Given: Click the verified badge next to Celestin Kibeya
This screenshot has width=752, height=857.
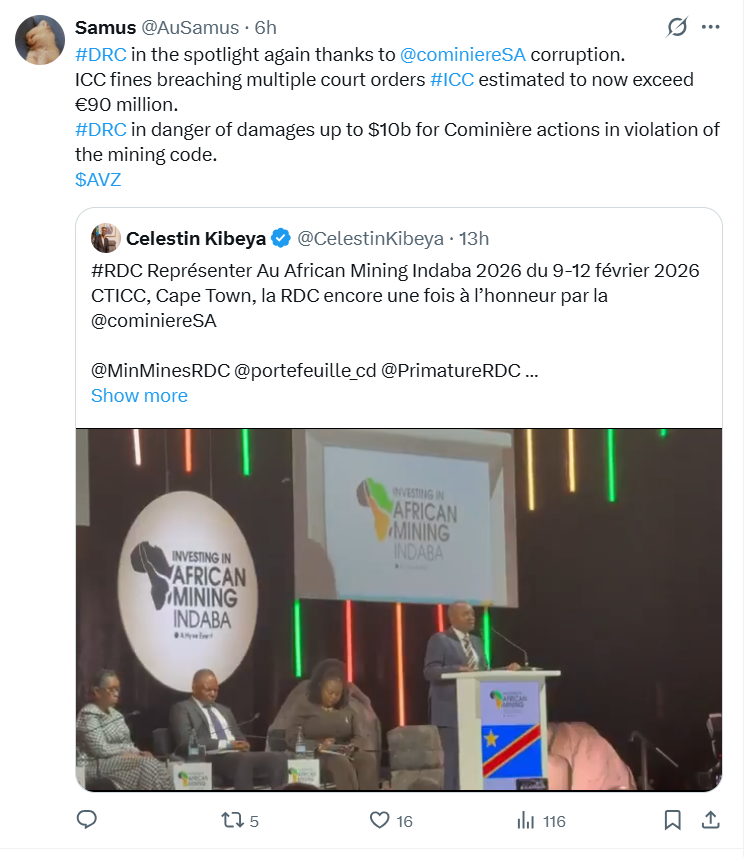Looking at the screenshot, I should 281,238.
